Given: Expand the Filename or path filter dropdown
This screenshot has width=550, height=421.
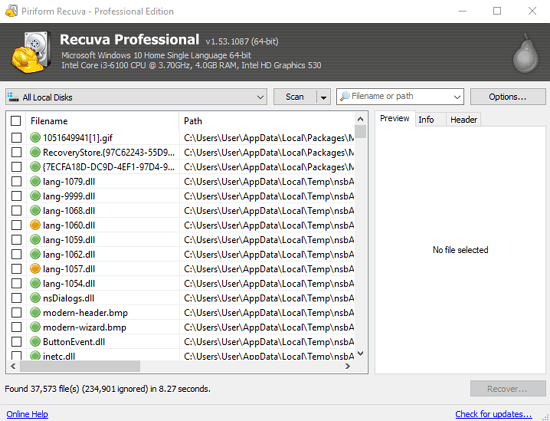Looking at the screenshot, I should click(457, 97).
